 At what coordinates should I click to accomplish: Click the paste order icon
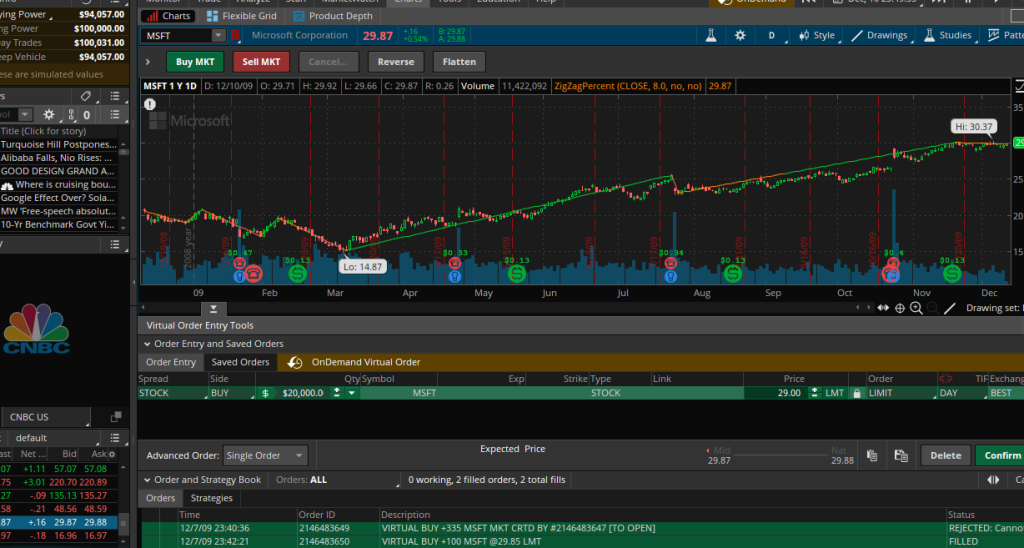[x=901, y=455]
